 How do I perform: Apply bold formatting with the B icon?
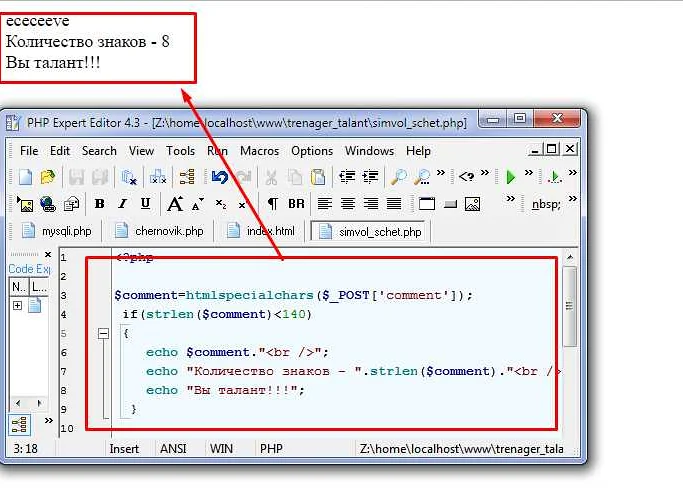(x=100, y=203)
